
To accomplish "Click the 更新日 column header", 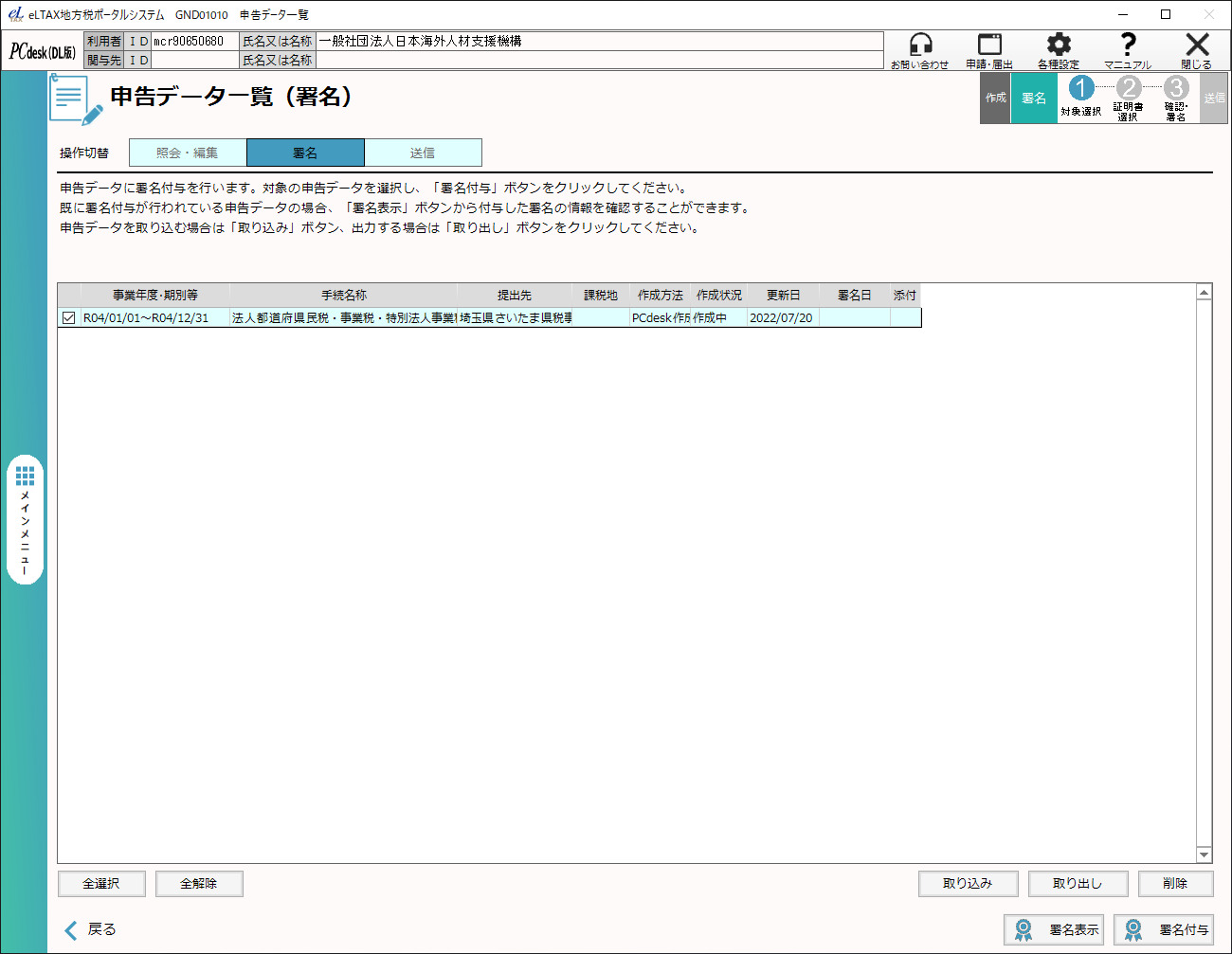I will [783, 296].
